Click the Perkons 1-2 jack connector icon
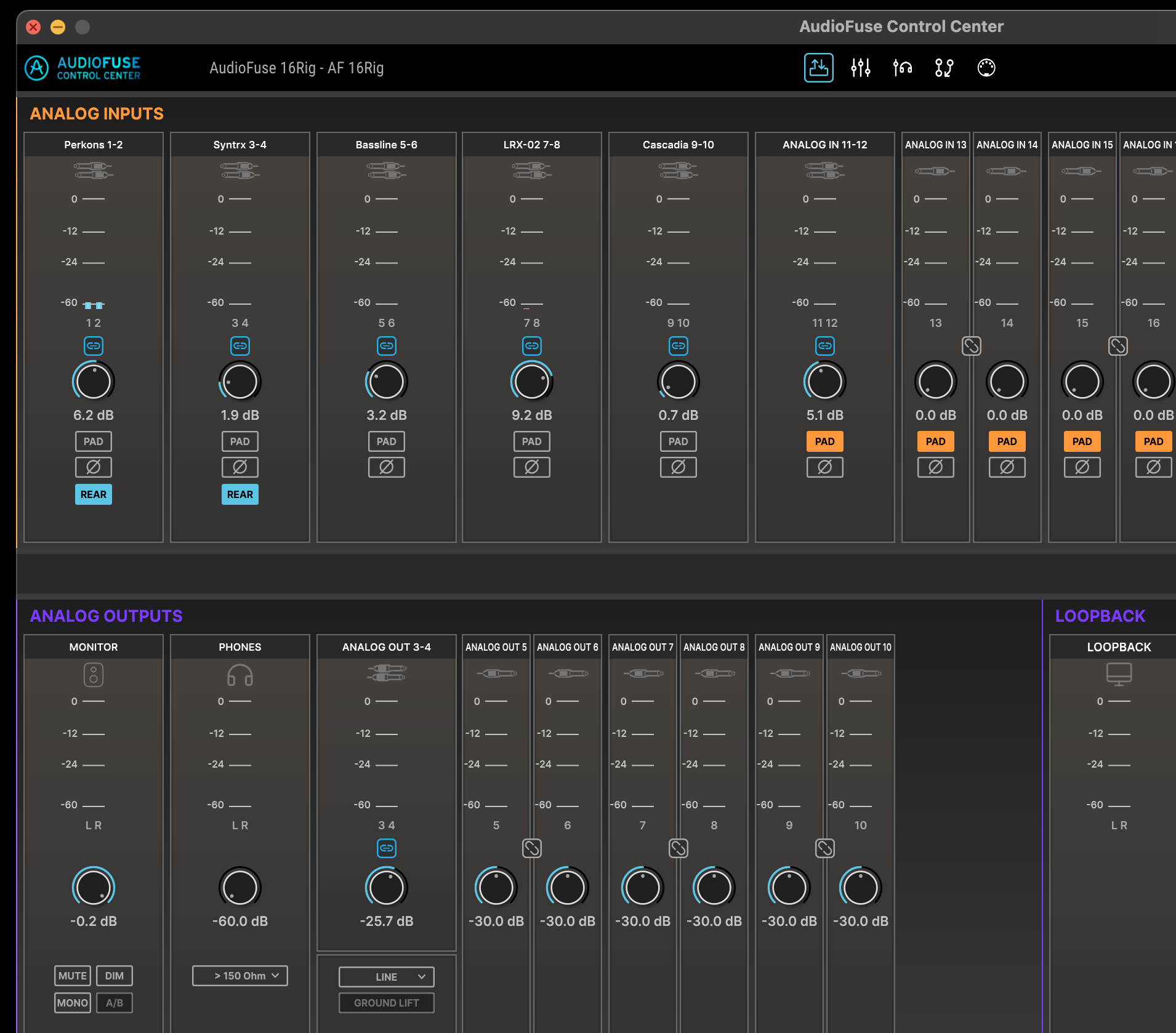Viewport: 1176px width, 1033px height. coord(94,171)
